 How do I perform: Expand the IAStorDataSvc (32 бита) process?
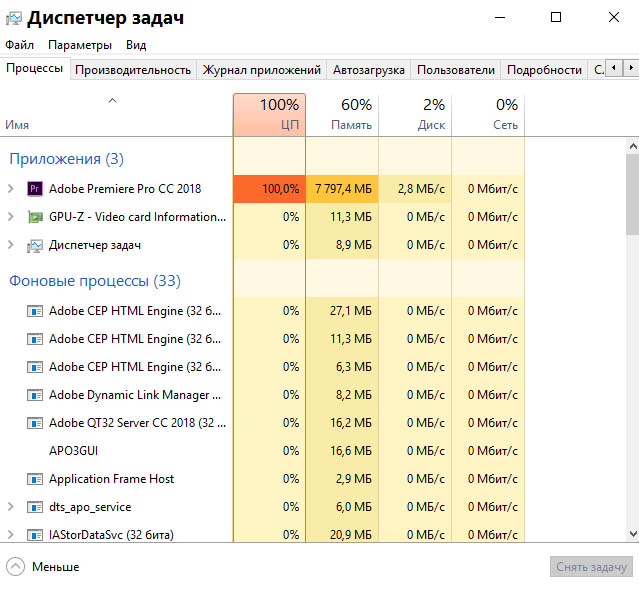(11, 535)
